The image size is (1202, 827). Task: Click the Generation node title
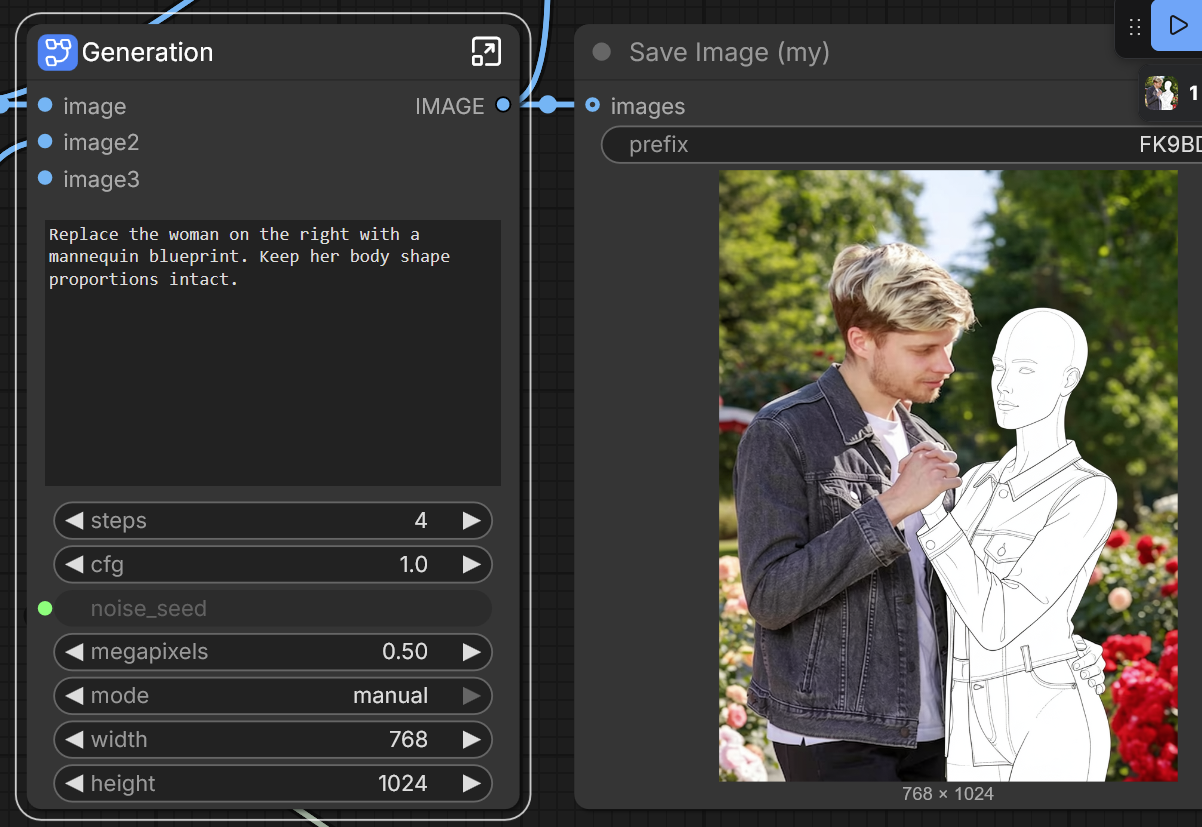(x=148, y=52)
